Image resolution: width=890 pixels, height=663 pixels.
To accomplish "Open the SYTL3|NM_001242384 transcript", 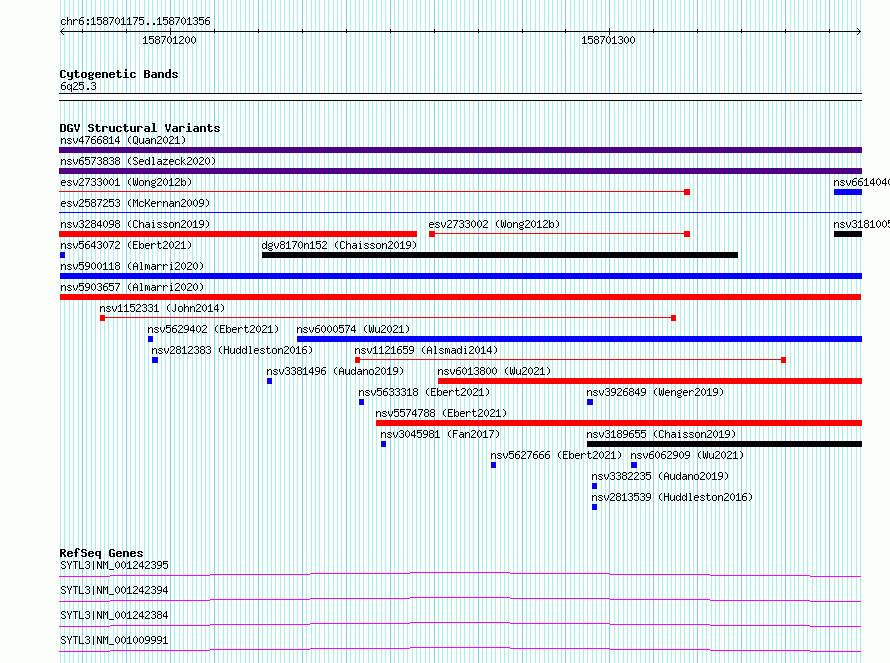I will 460,624.
